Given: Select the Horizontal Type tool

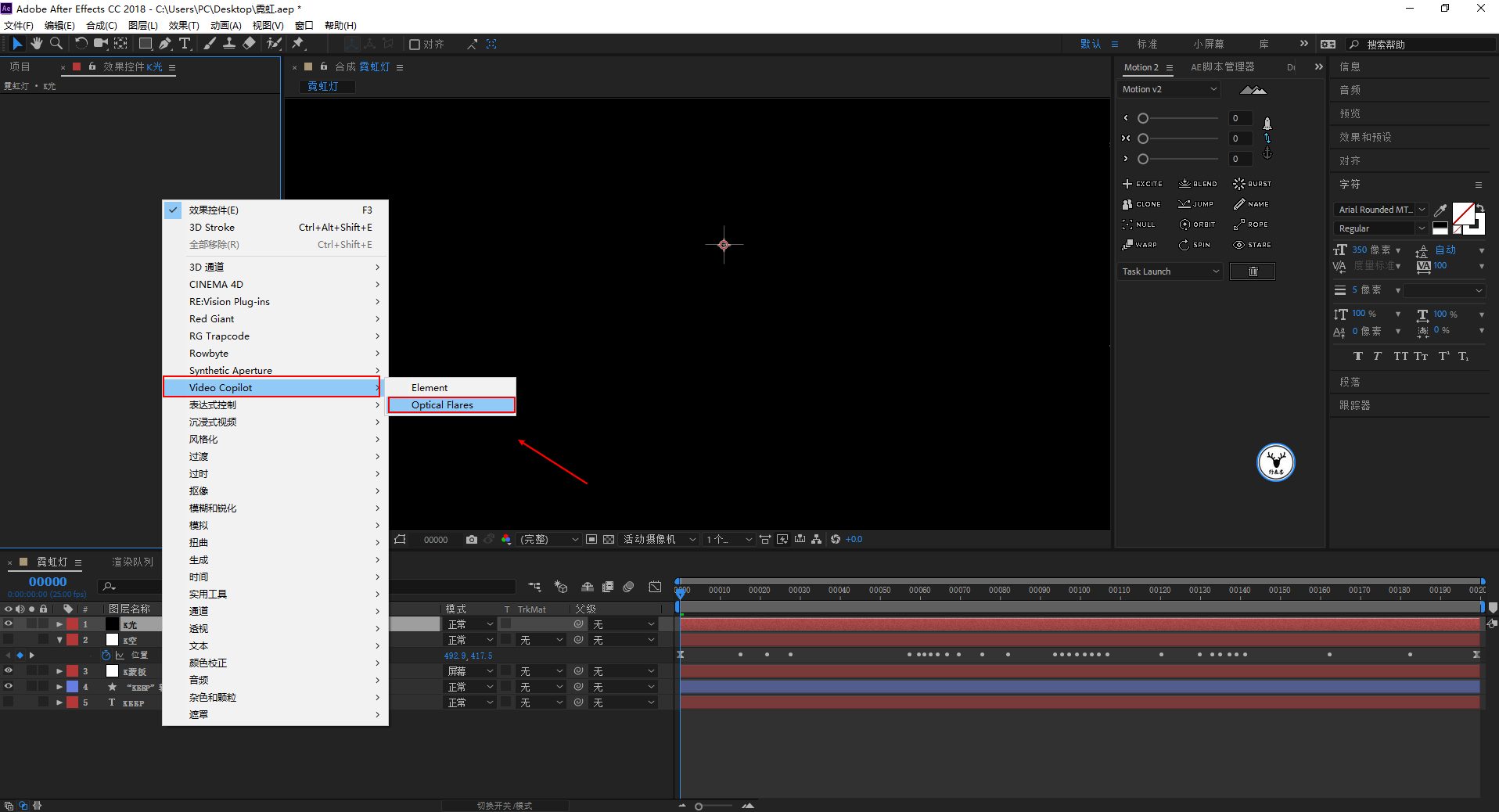Looking at the screenshot, I should click(x=185, y=44).
